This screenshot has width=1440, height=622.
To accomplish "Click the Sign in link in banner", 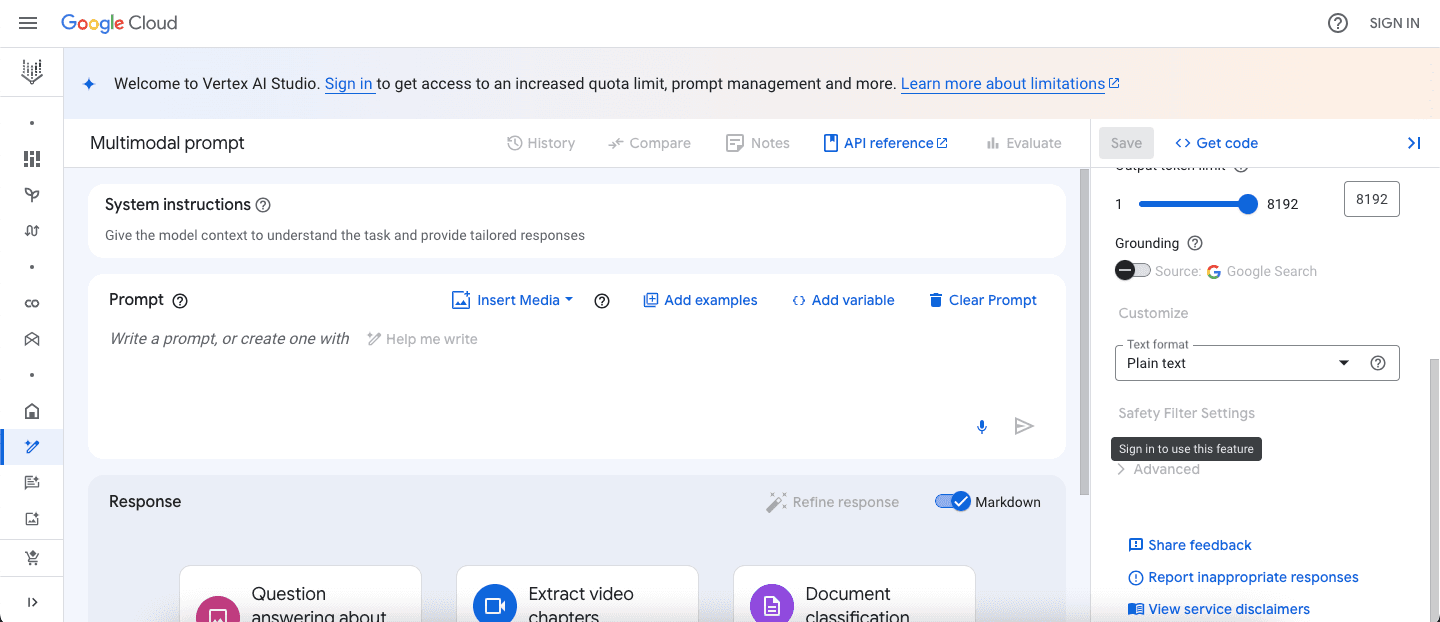I will pyautogui.click(x=349, y=84).
